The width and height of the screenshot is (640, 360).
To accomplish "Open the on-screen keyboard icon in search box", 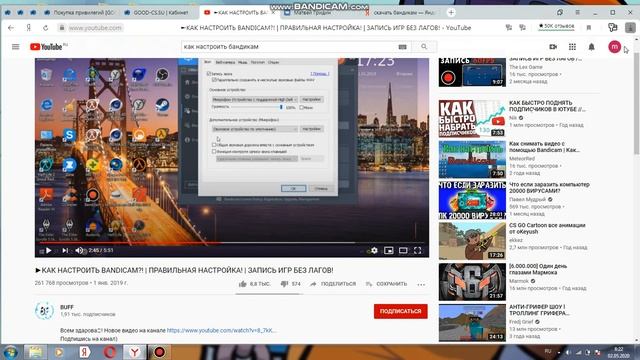I will click(x=402, y=47).
